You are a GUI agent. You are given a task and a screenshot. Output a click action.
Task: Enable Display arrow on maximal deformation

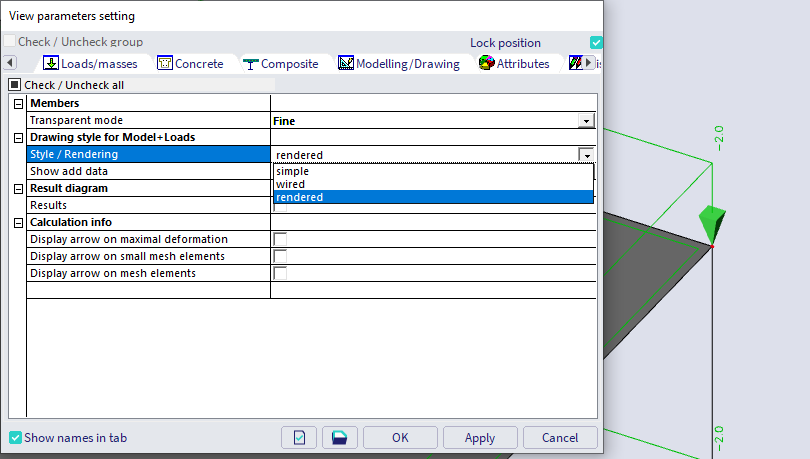280,239
